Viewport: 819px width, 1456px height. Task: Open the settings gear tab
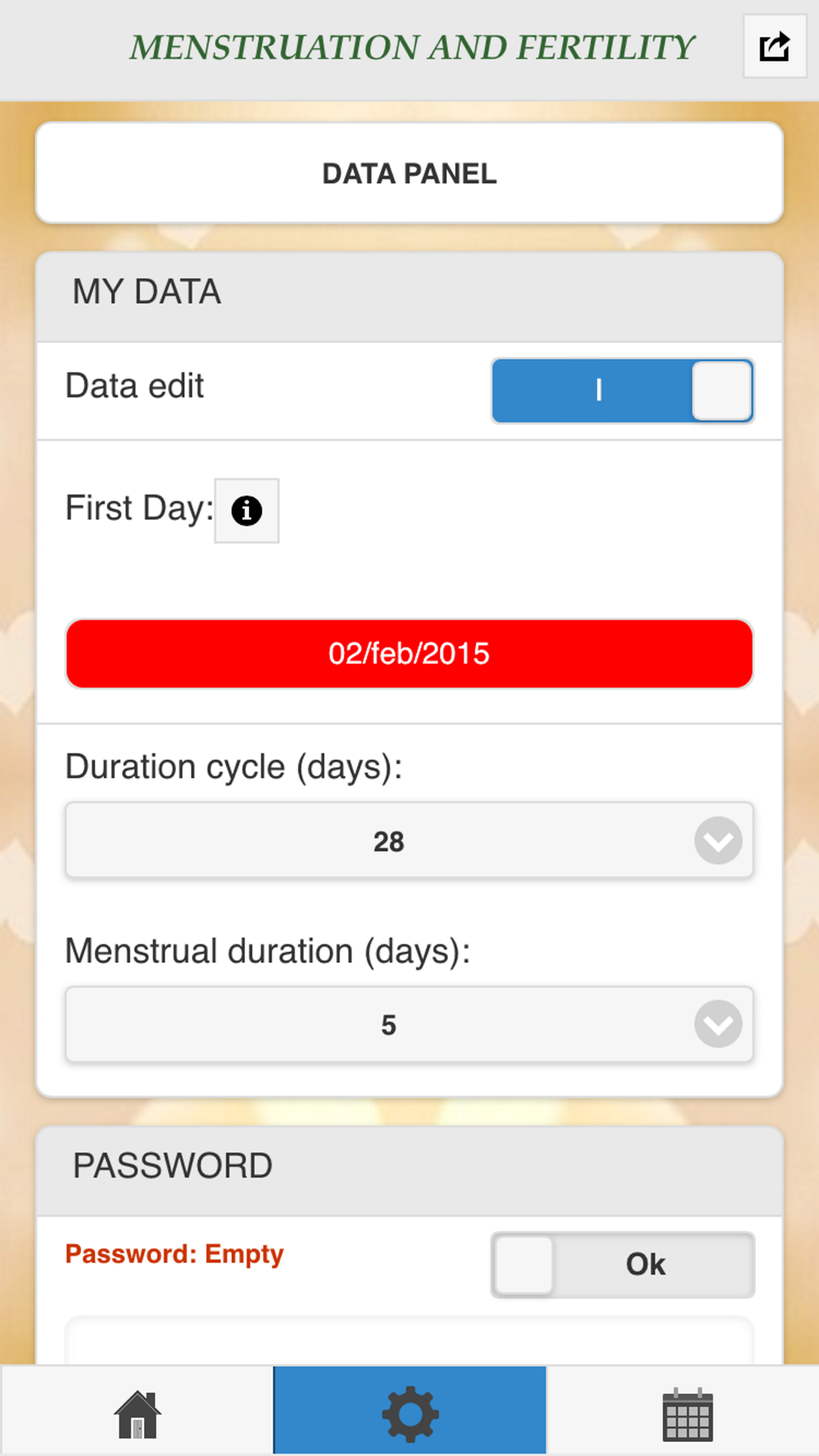coord(409,1413)
